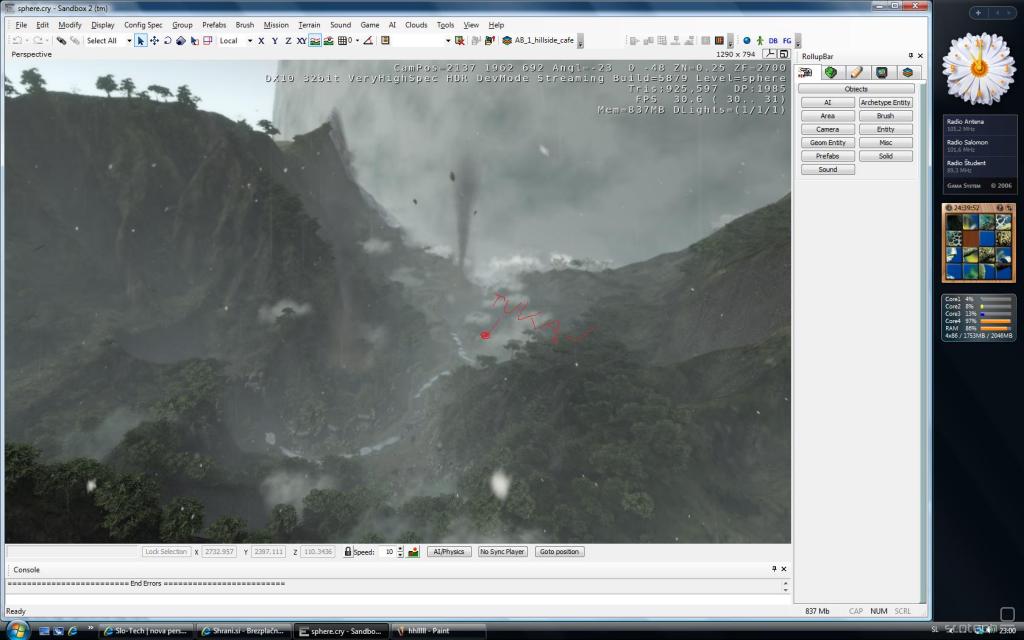The width and height of the screenshot is (1024, 640).
Task: Toggle the X axis constraint
Action: [261, 40]
